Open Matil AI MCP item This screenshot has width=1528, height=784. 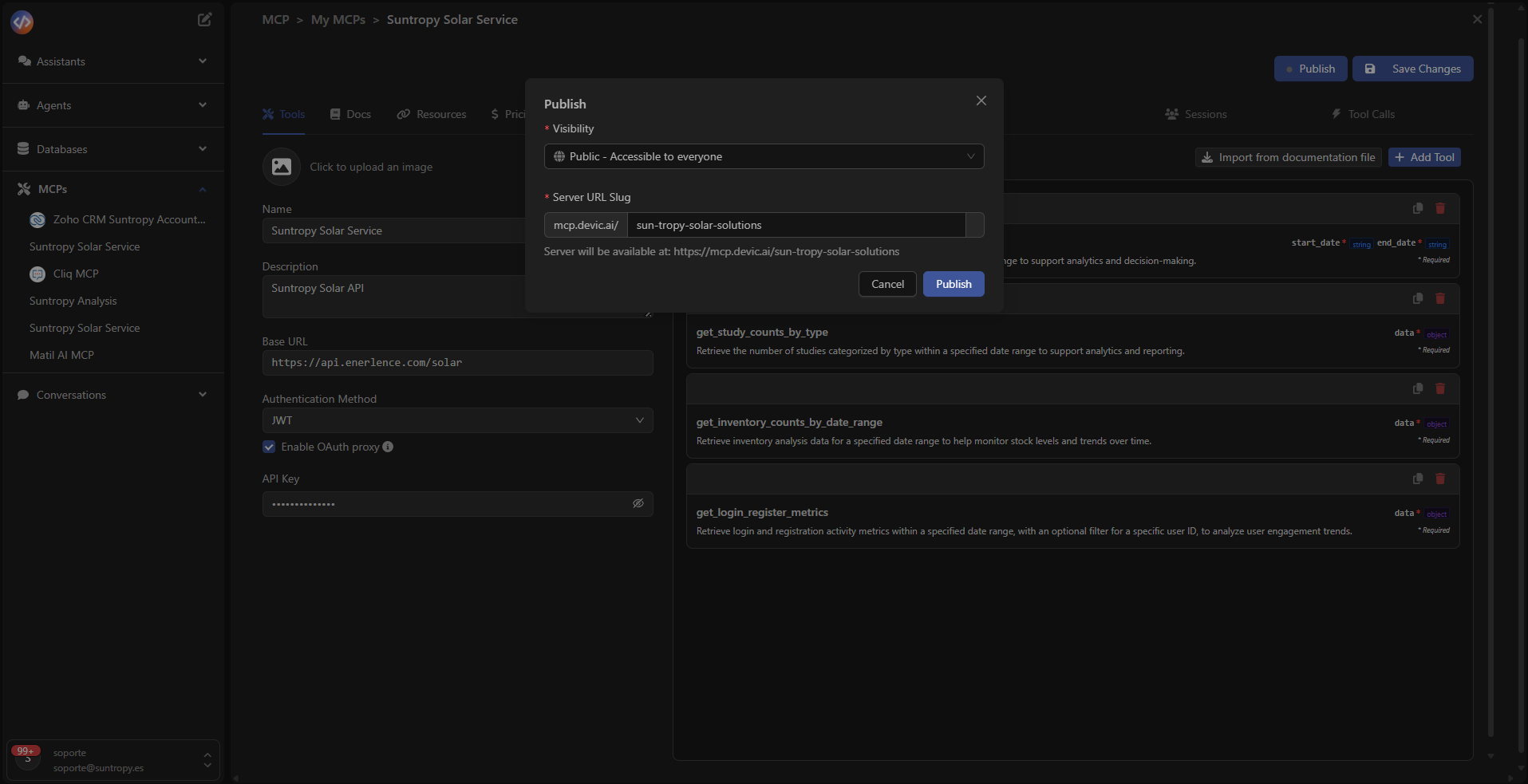point(61,355)
